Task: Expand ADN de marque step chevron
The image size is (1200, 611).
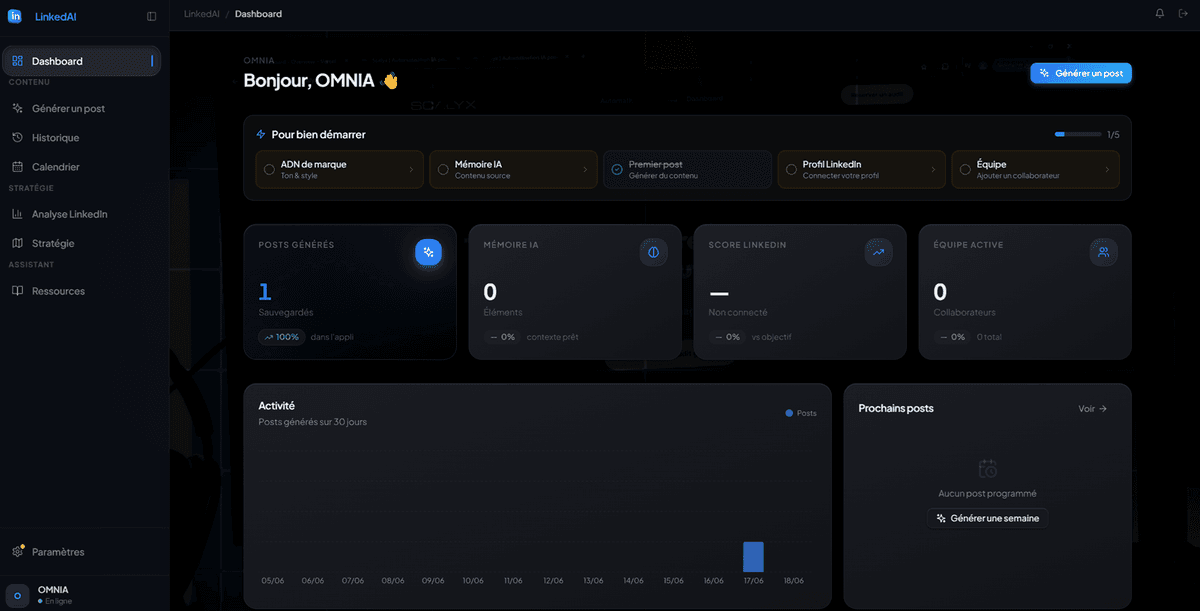Action: click(411, 170)
